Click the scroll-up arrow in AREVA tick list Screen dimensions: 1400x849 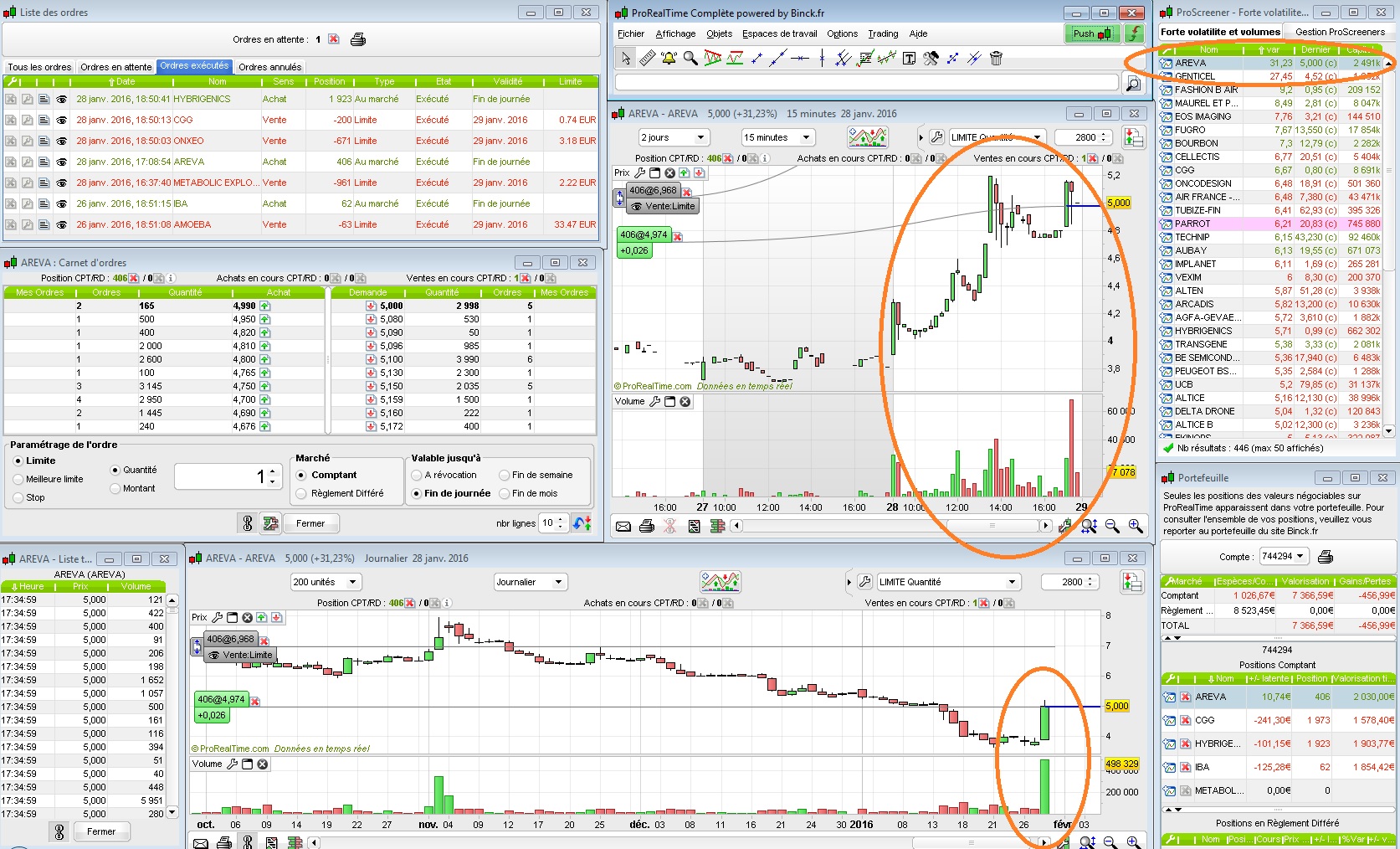tap(172, 599)
